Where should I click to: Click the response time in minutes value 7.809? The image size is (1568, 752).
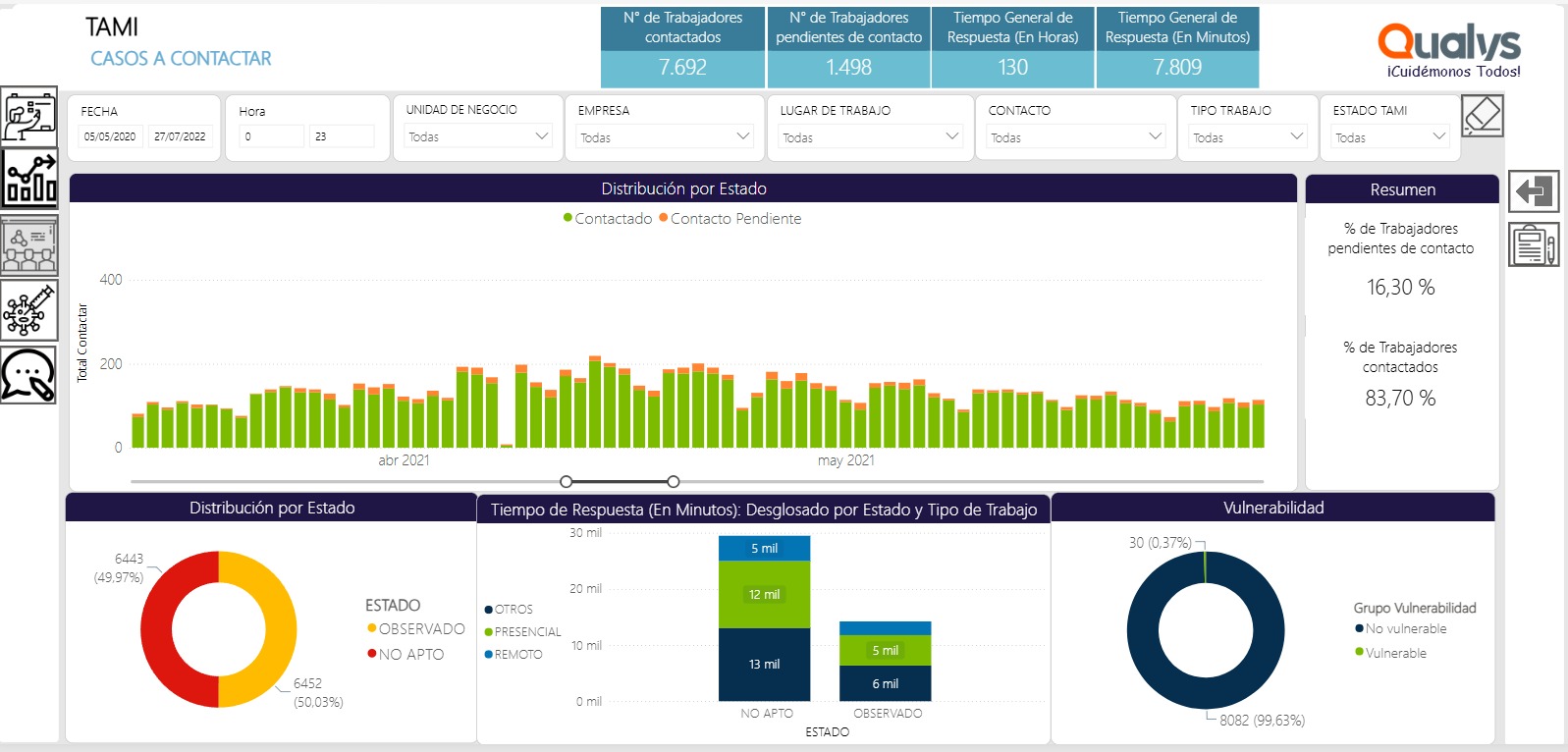click(x=1177, y=68)
